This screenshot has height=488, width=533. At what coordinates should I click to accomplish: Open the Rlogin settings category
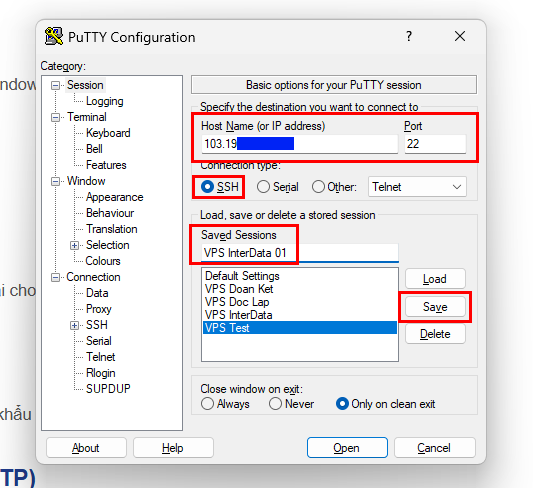coord(101,373)
